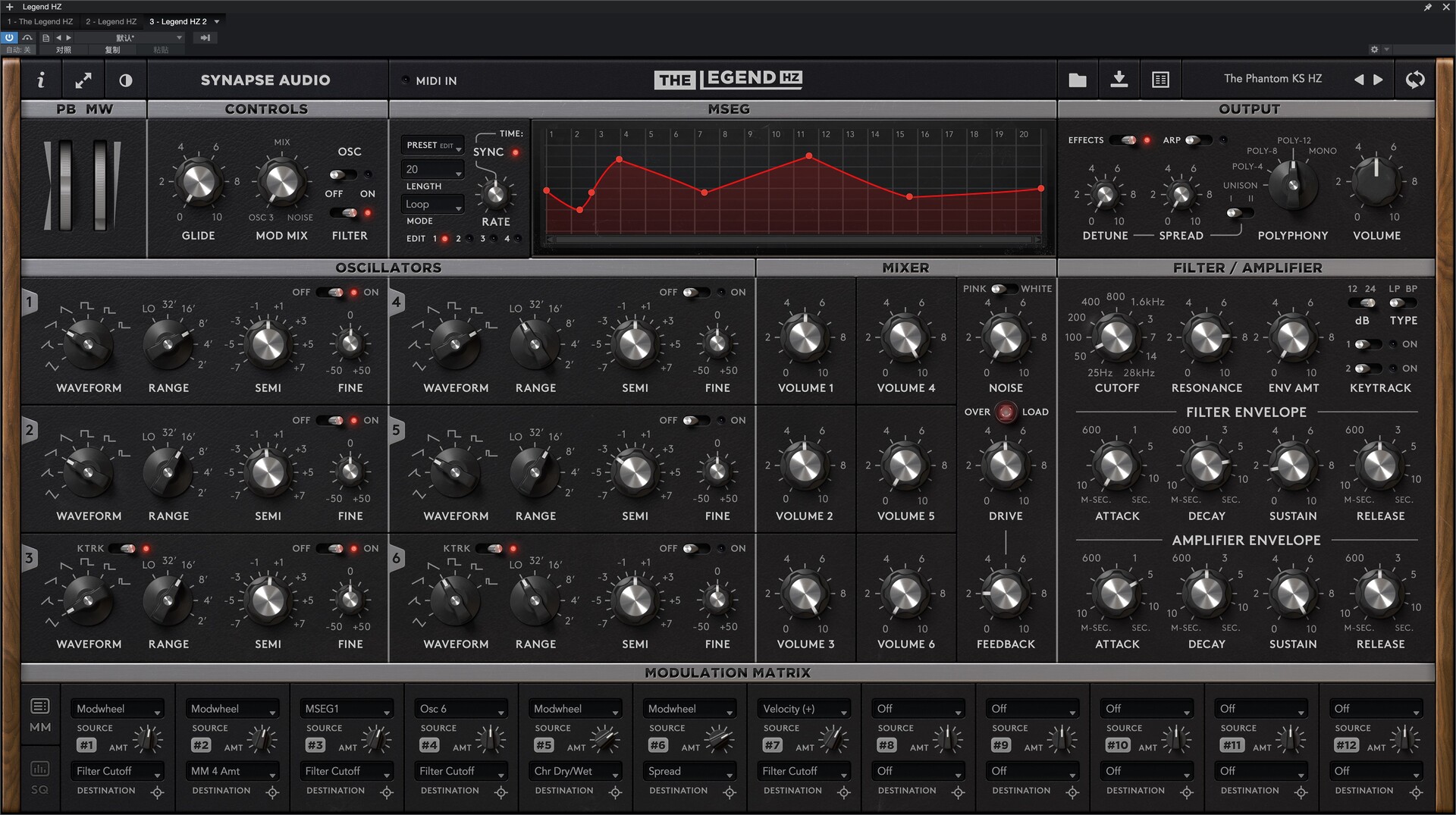Select oscillator 4 number tab

click(396, 302)
